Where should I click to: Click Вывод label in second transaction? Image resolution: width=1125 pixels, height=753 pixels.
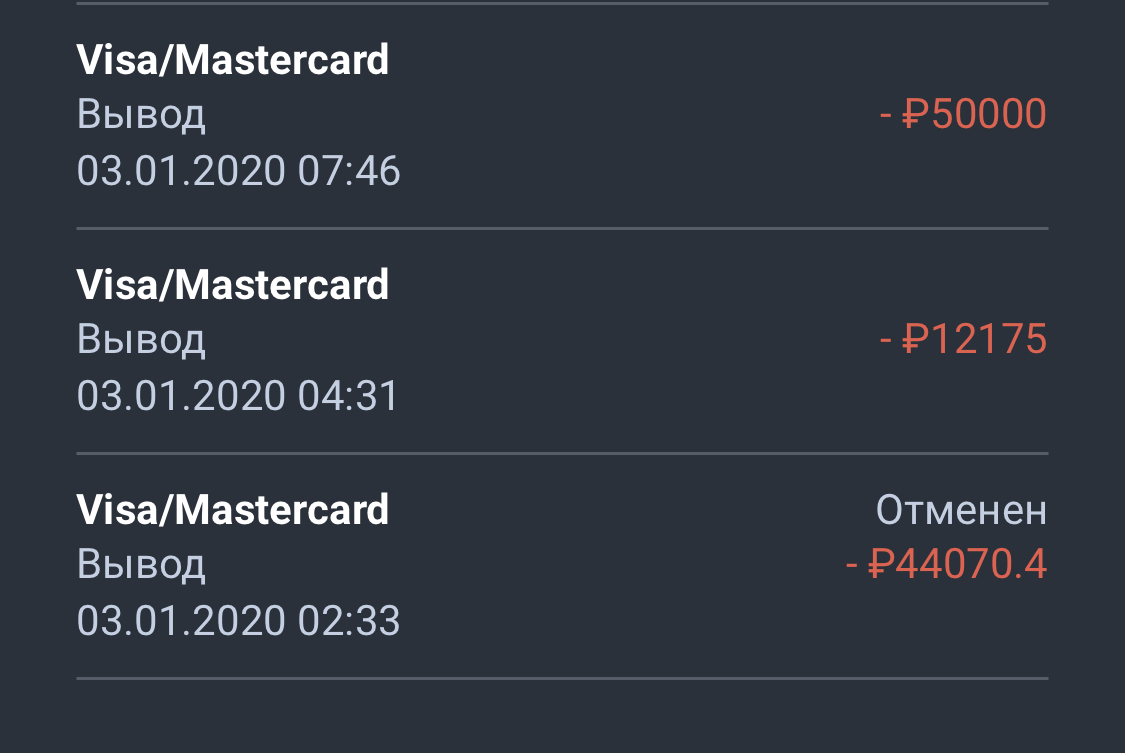pos(141,341)
